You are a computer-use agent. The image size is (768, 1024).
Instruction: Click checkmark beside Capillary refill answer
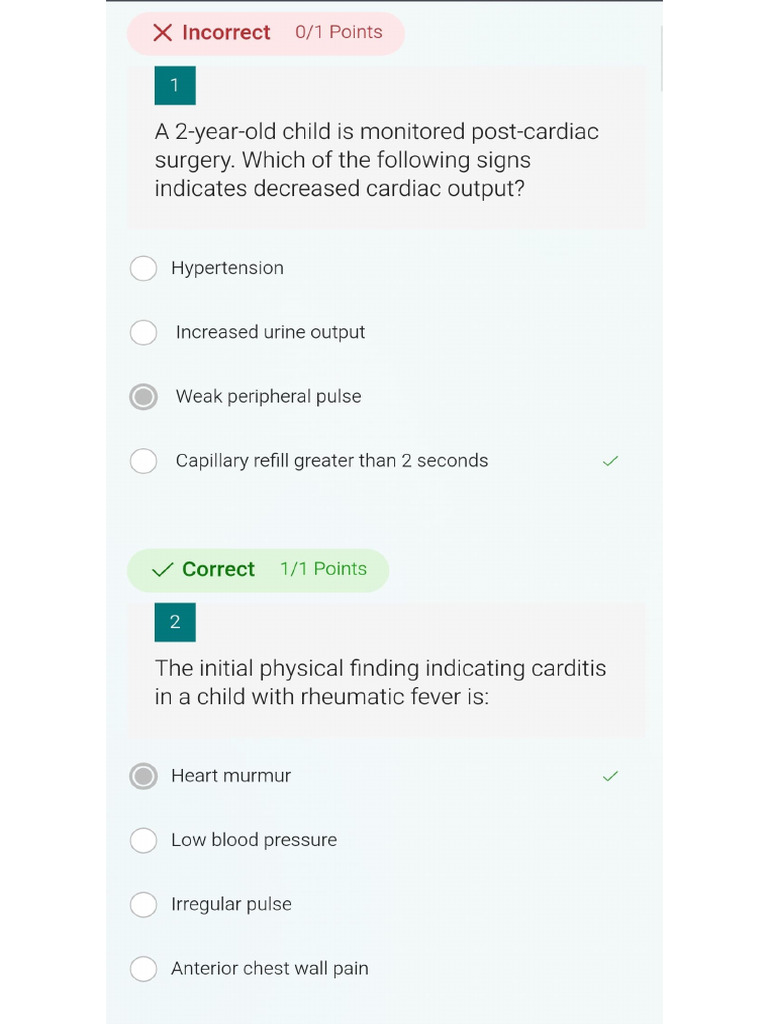tap(610, 461)
